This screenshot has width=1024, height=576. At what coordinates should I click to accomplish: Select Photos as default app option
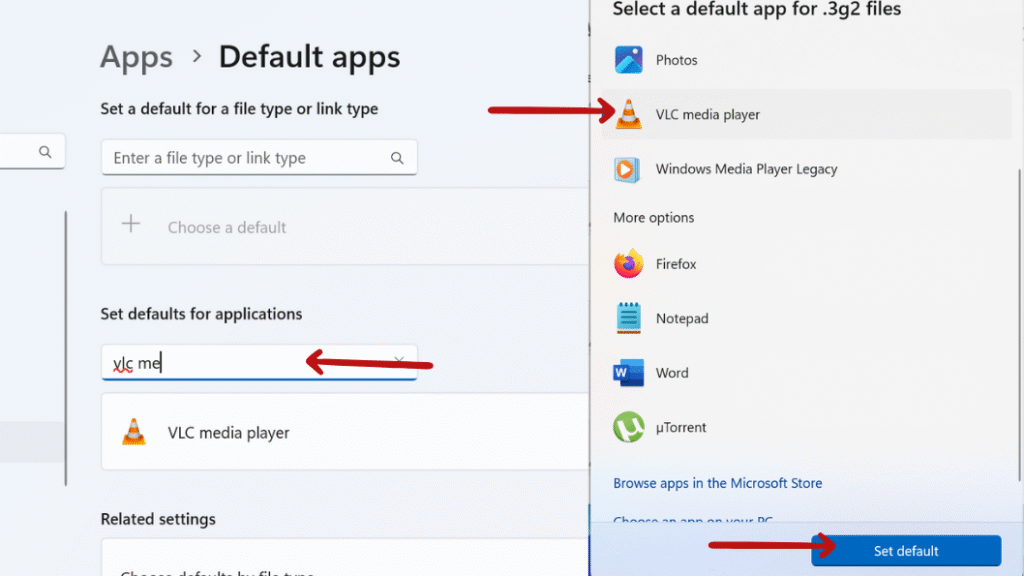tap(806, 60)
